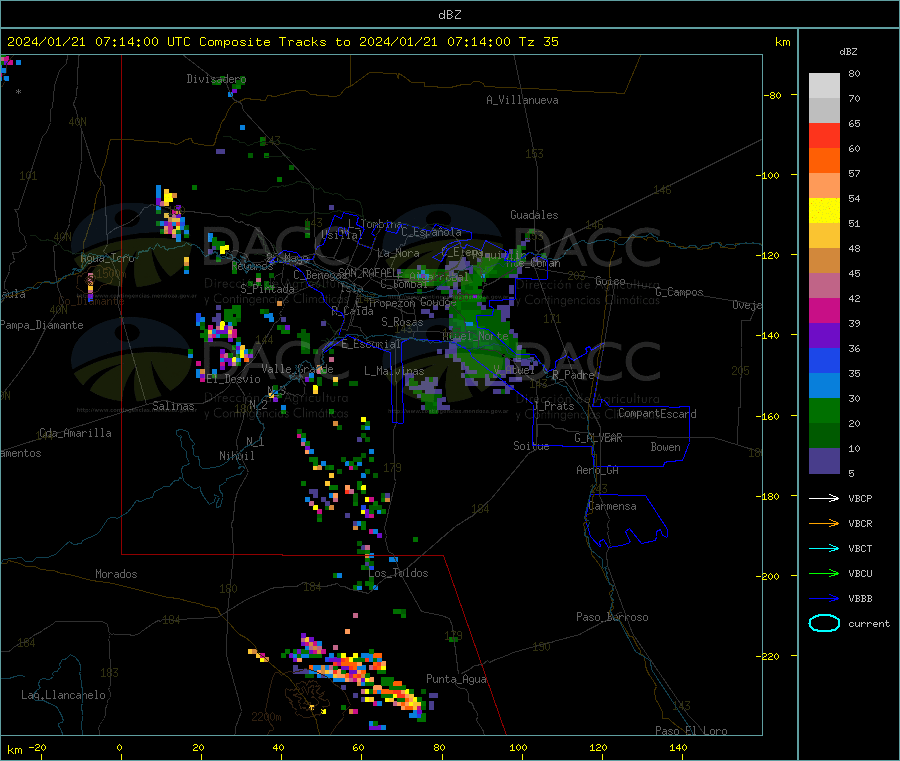The image size is (900, 761).
Task: Click the 'Paso_El_Loro' map label
Action: pyautogui.click(x=691, y=731)
